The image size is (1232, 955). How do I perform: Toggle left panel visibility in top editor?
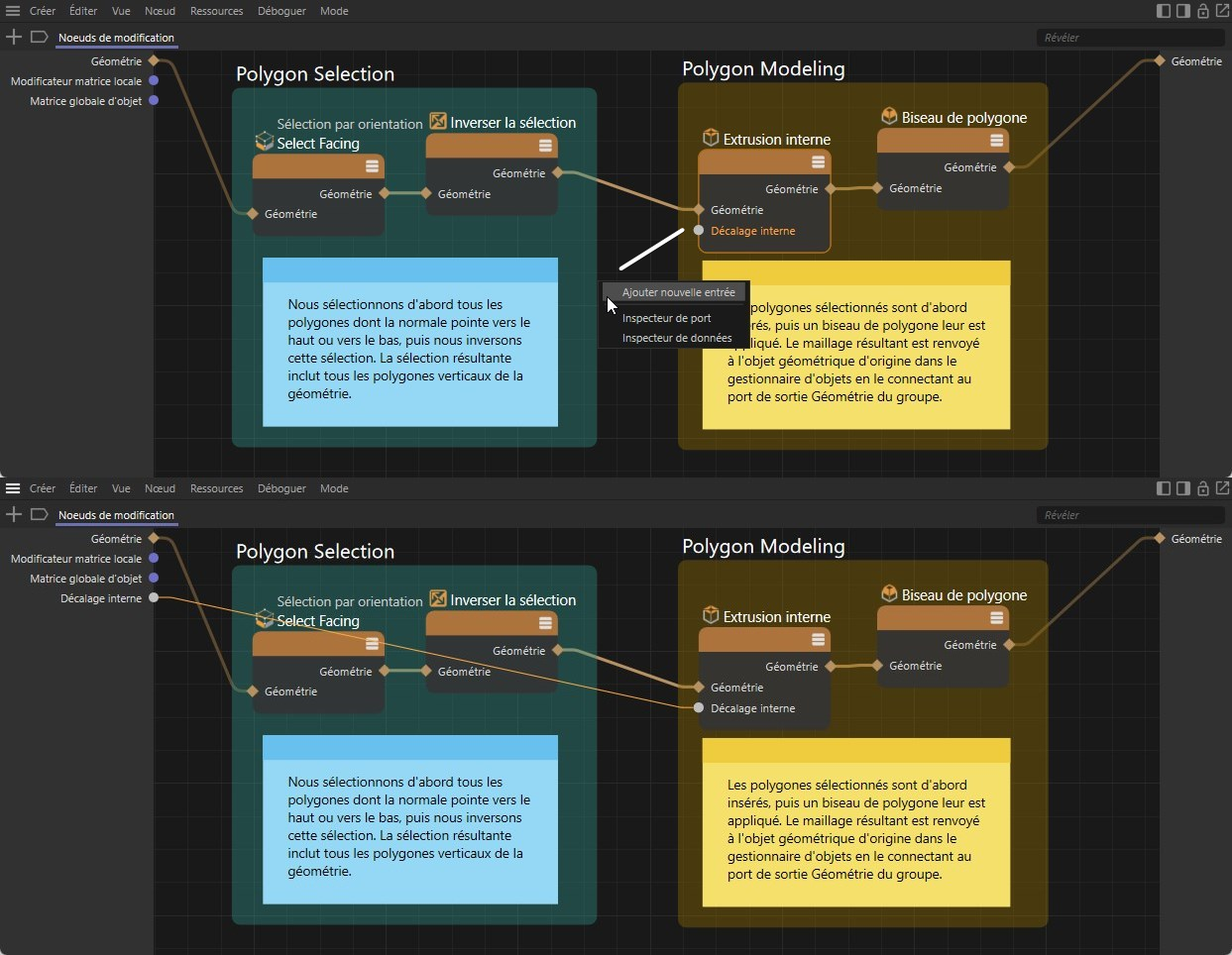point(1164,11)
